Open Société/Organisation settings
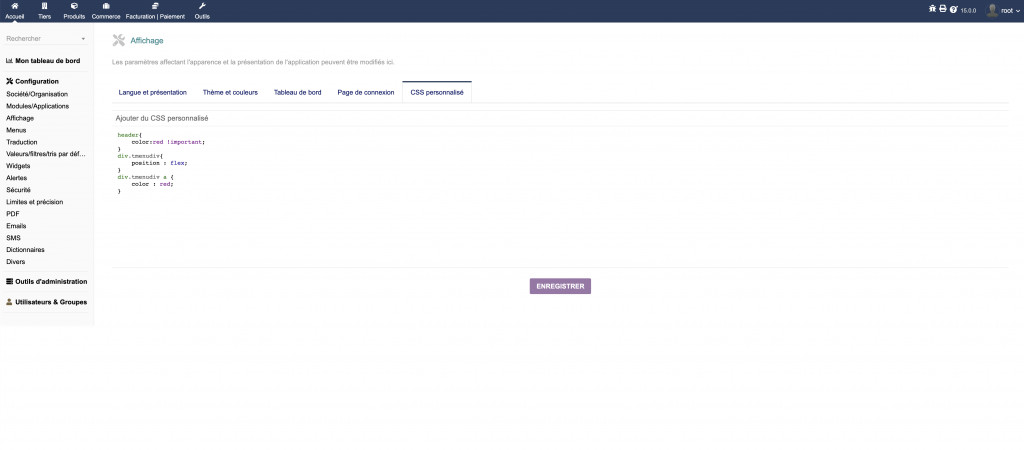Screen dimensions: 1024x450 [x=37, y=94]
